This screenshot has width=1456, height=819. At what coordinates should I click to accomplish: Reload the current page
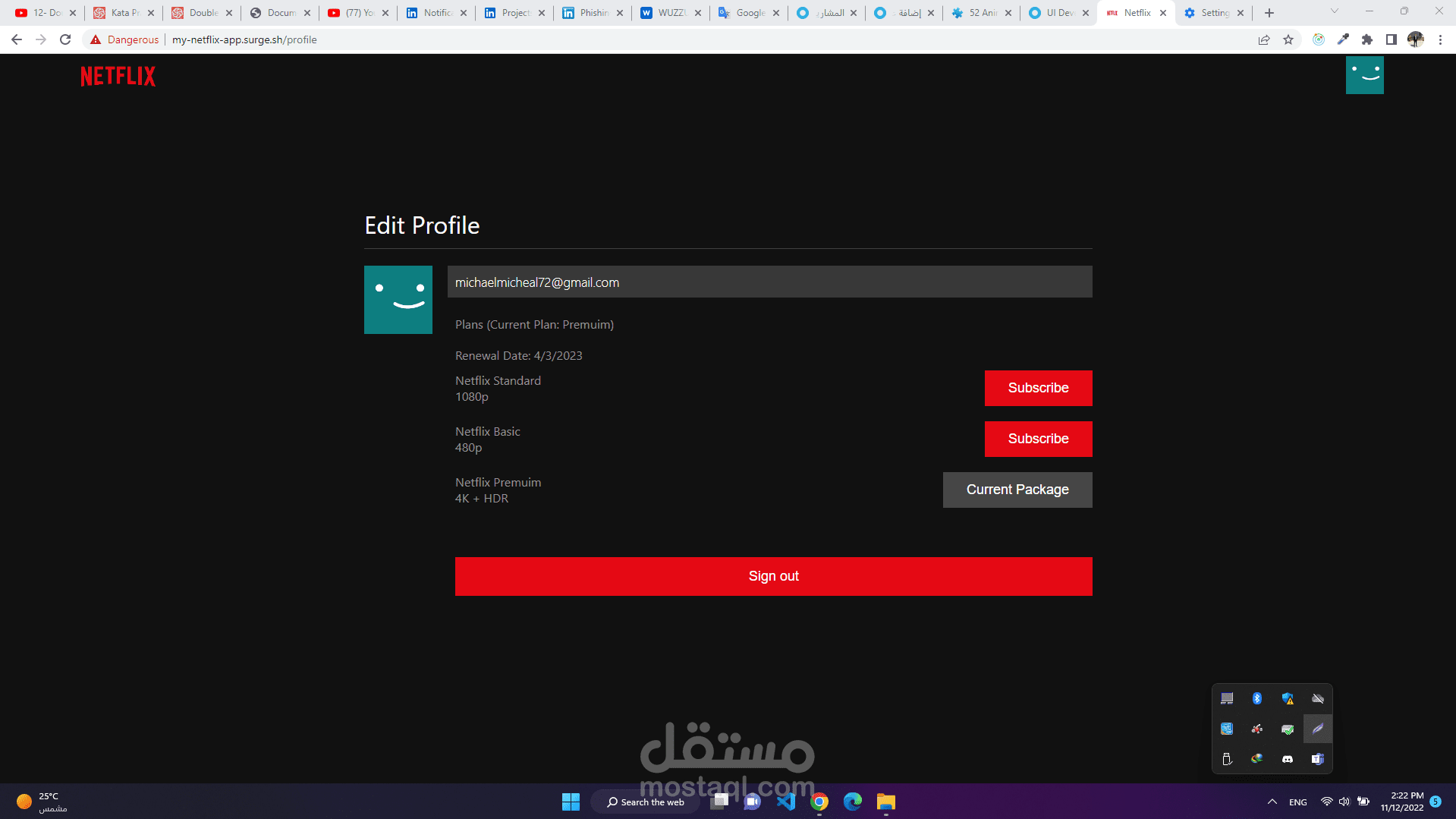click(x=65, y=39)
